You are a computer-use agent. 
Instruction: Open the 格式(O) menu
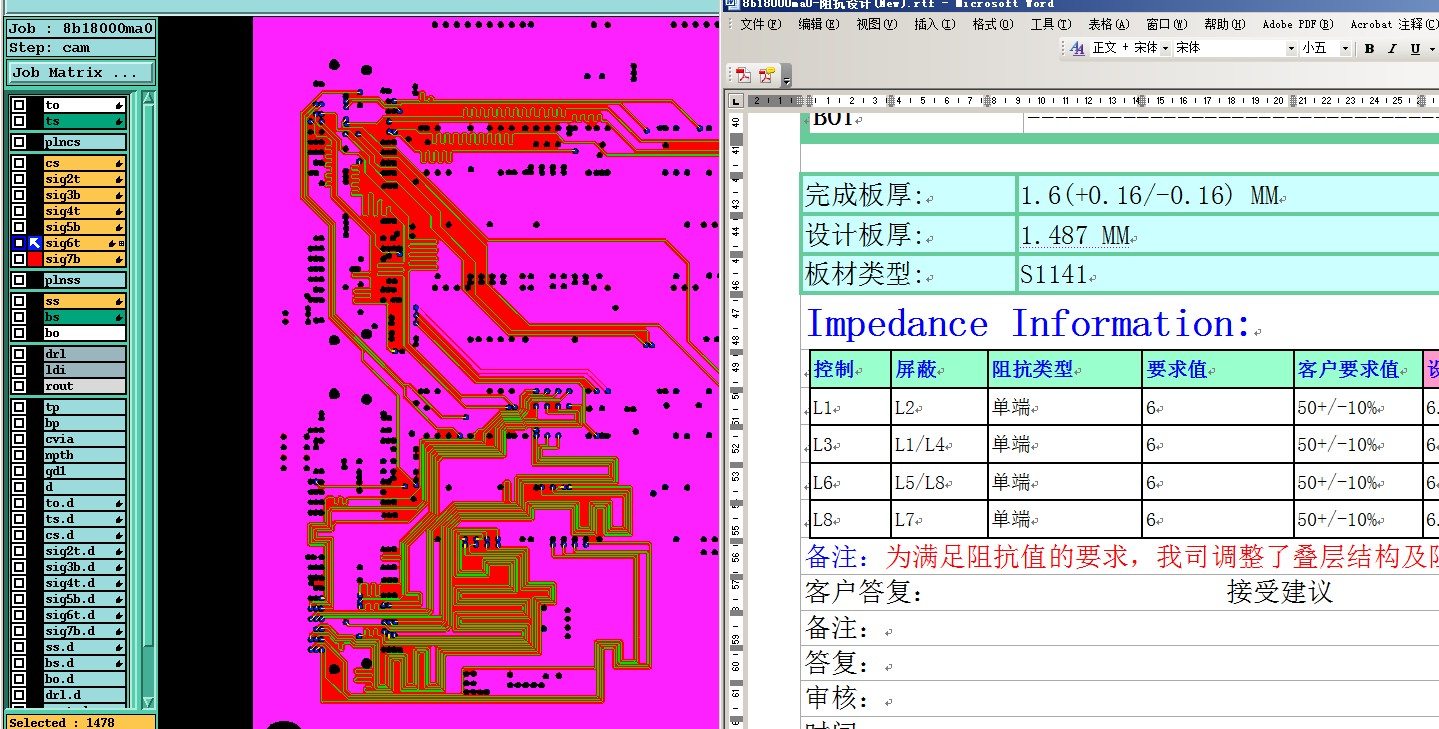click(993, 24)
